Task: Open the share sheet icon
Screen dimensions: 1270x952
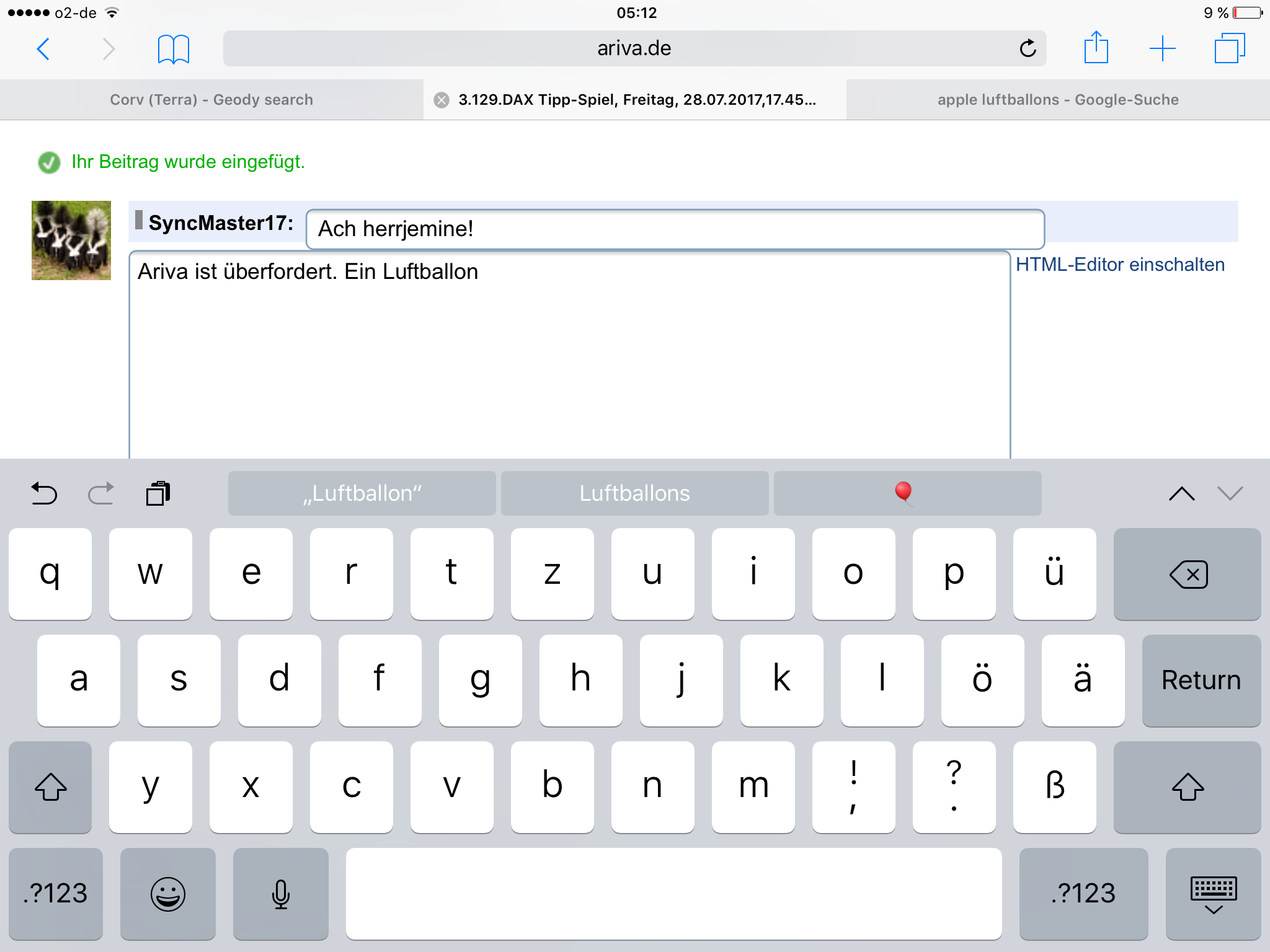Action: [x=1096, y=48]
